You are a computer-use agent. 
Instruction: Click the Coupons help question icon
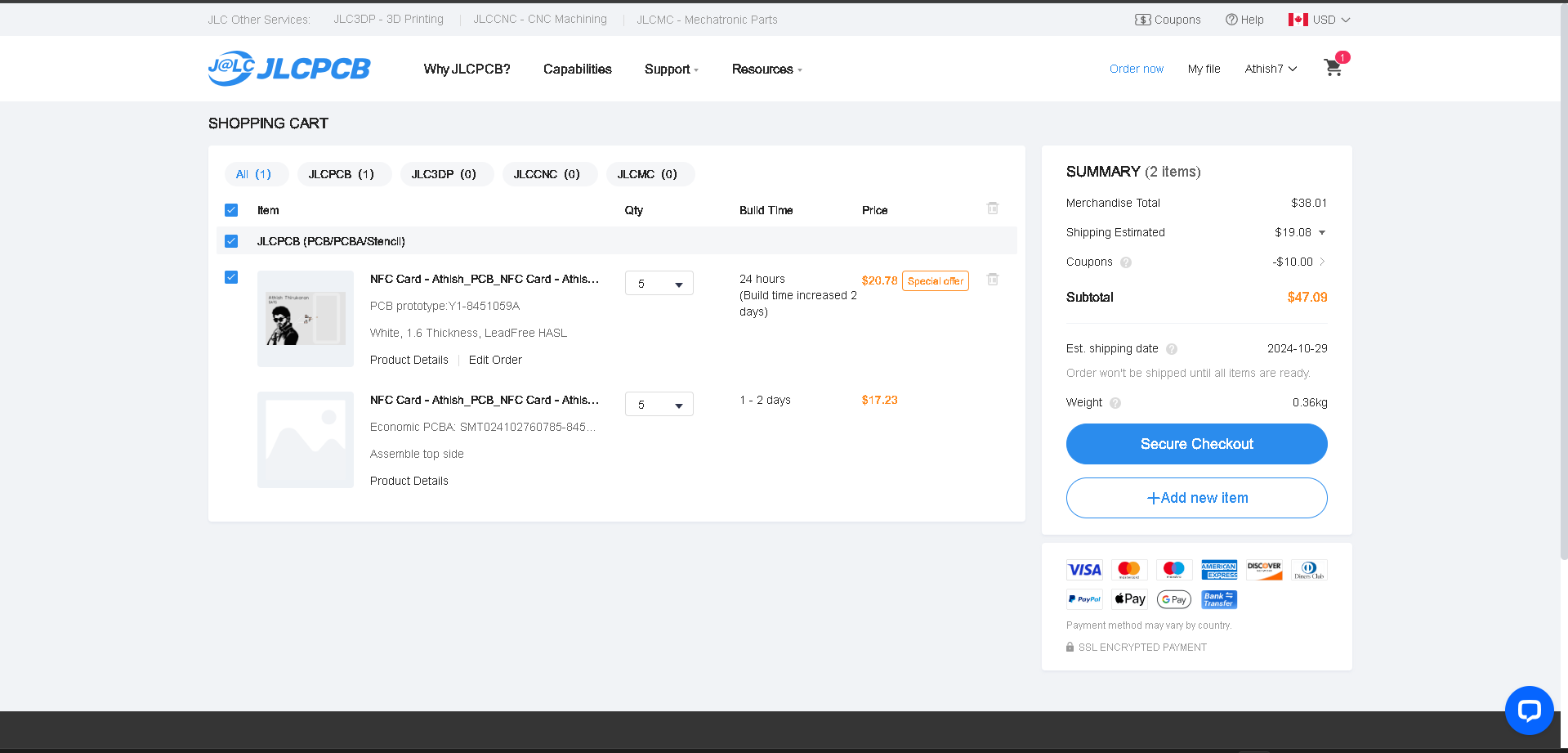1126,262
